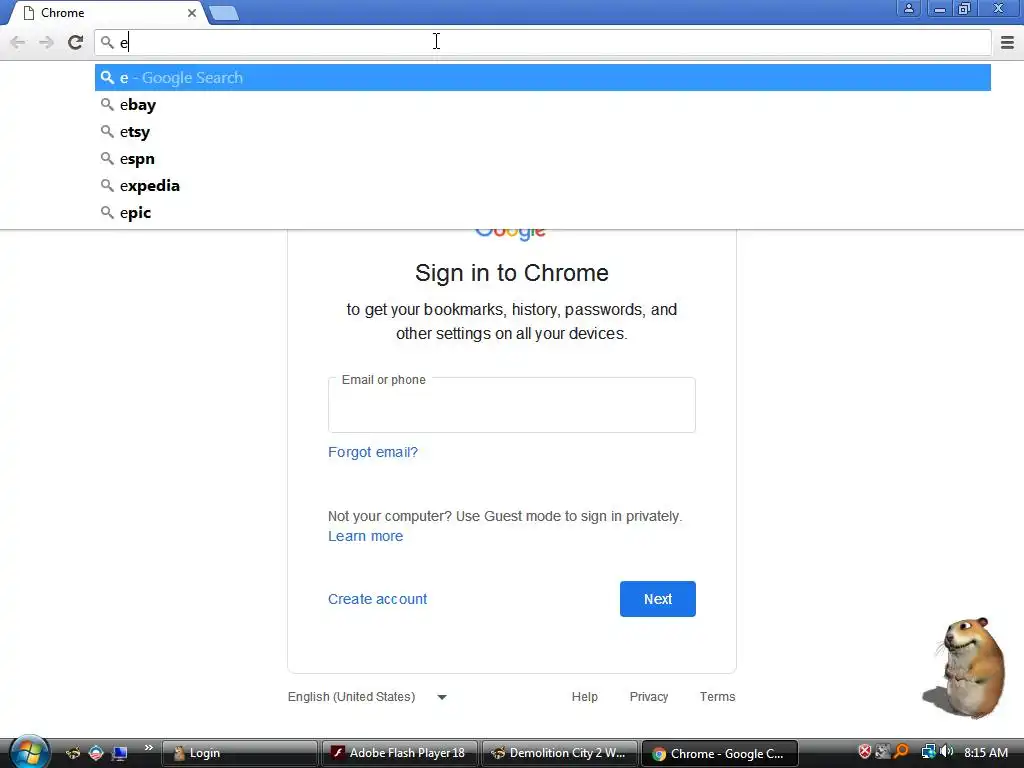Click the Show Desktop quick launch icon
The height and width of the screenshot is (768, 1024).
[120, 753]
